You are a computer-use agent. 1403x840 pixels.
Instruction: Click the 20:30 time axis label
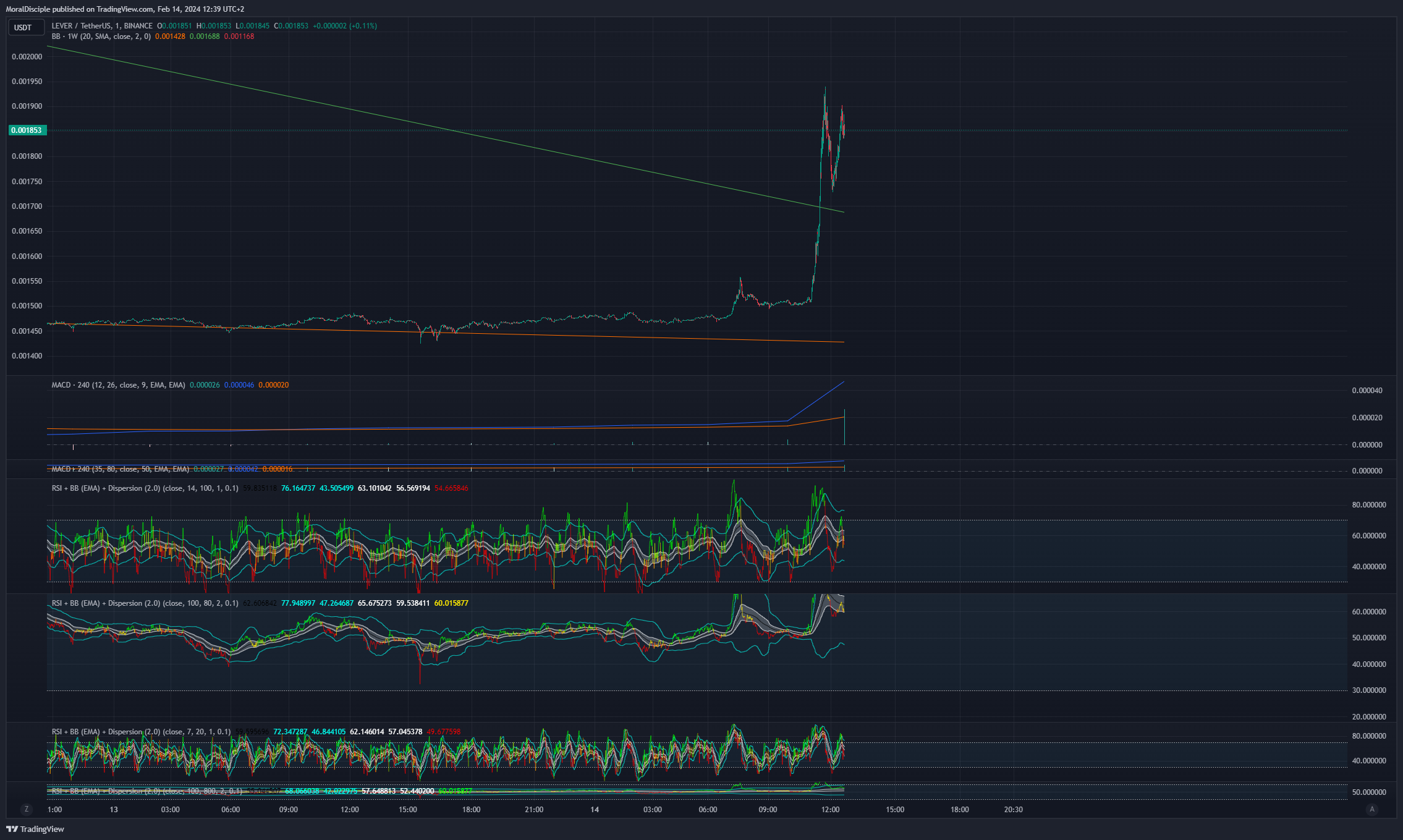pyautogui.click(x=1013, y=810)
